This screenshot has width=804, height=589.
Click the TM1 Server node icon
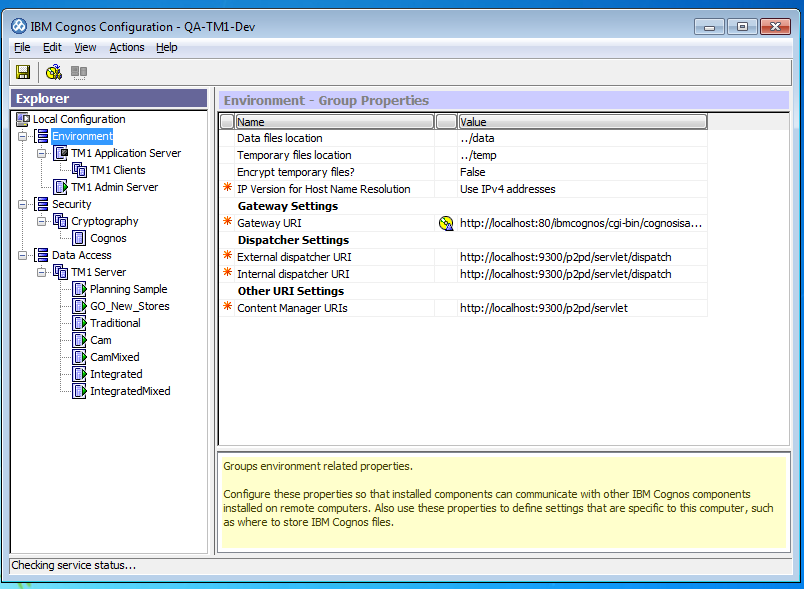(x=61, y=272)
